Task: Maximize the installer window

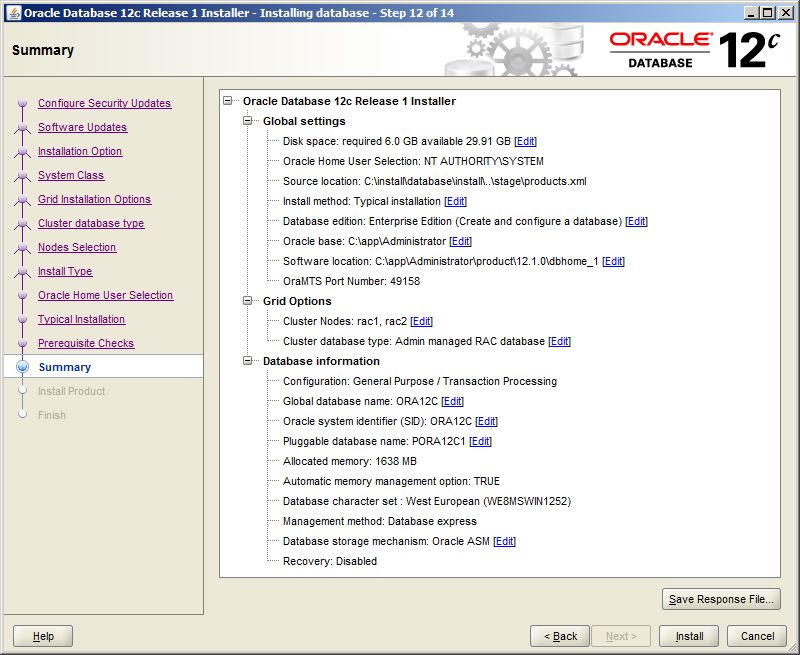Action: point(767,13)
